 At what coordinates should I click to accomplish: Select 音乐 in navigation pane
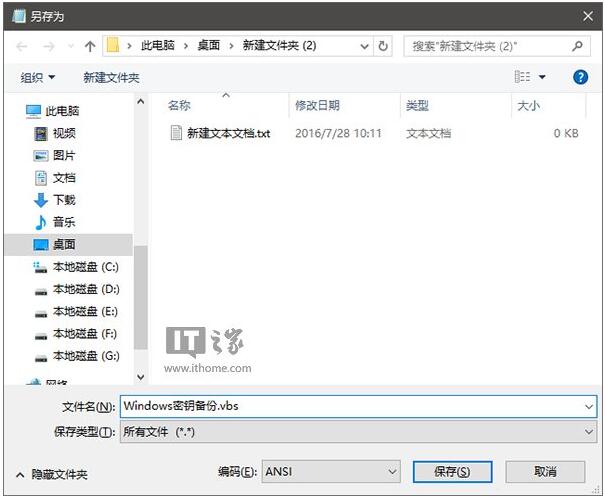(63, 222)
